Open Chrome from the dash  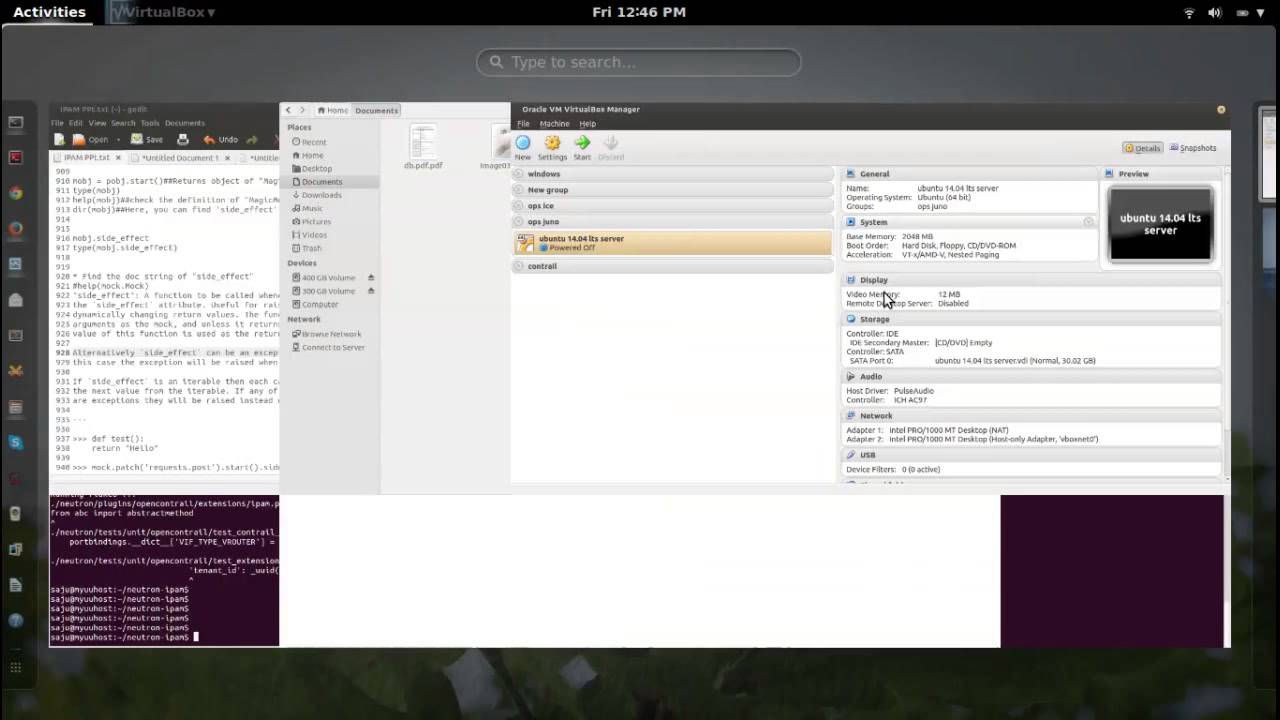(x=15, y=193)
